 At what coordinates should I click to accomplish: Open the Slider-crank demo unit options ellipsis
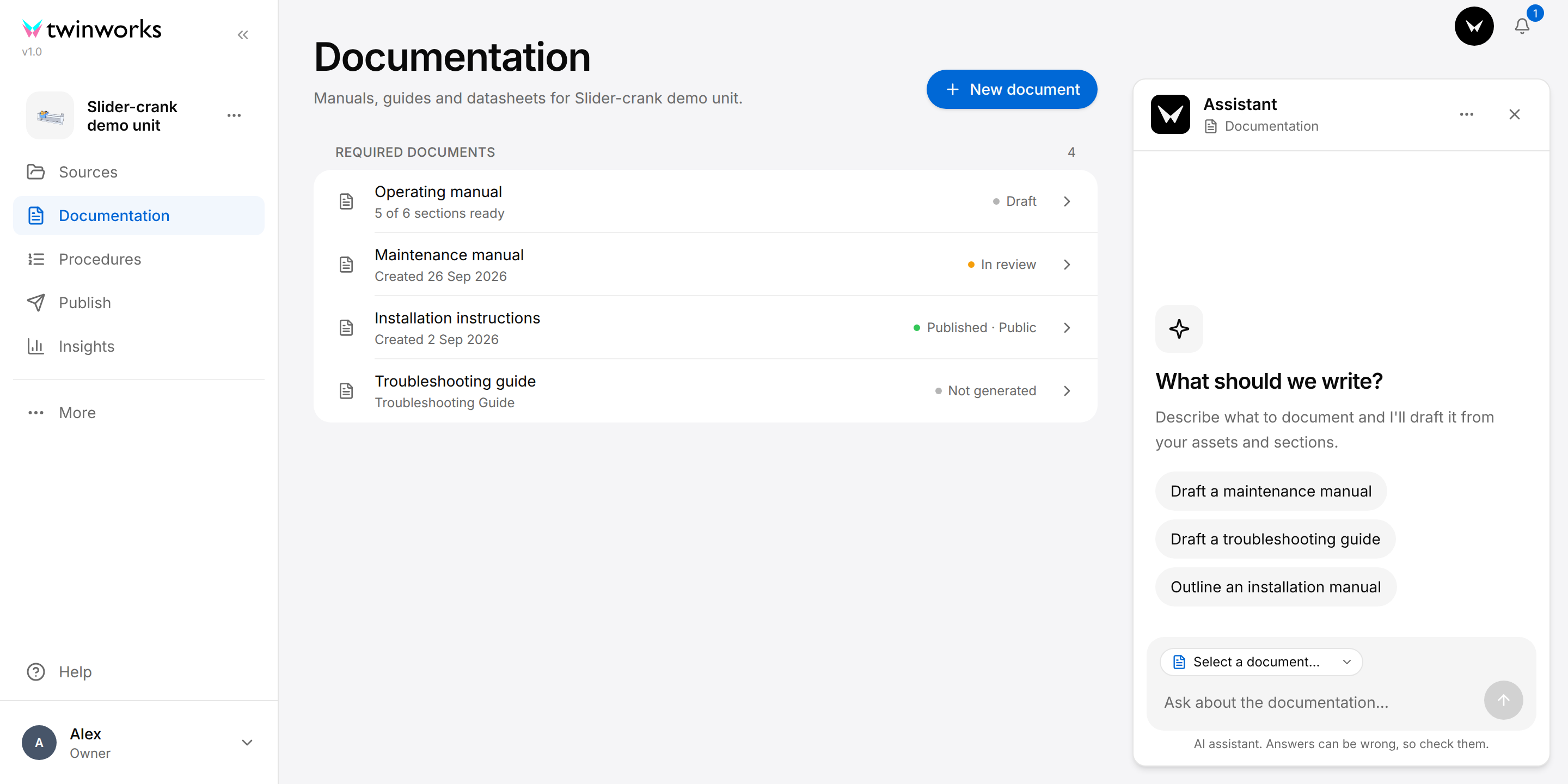[234, 115]
